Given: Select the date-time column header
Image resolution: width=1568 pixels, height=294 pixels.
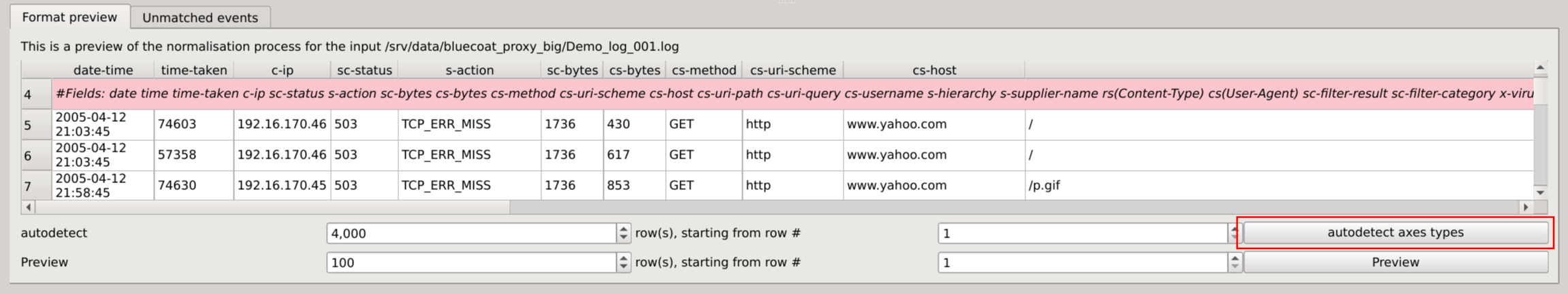Looking at the screenshot, I should coord(103,70).
